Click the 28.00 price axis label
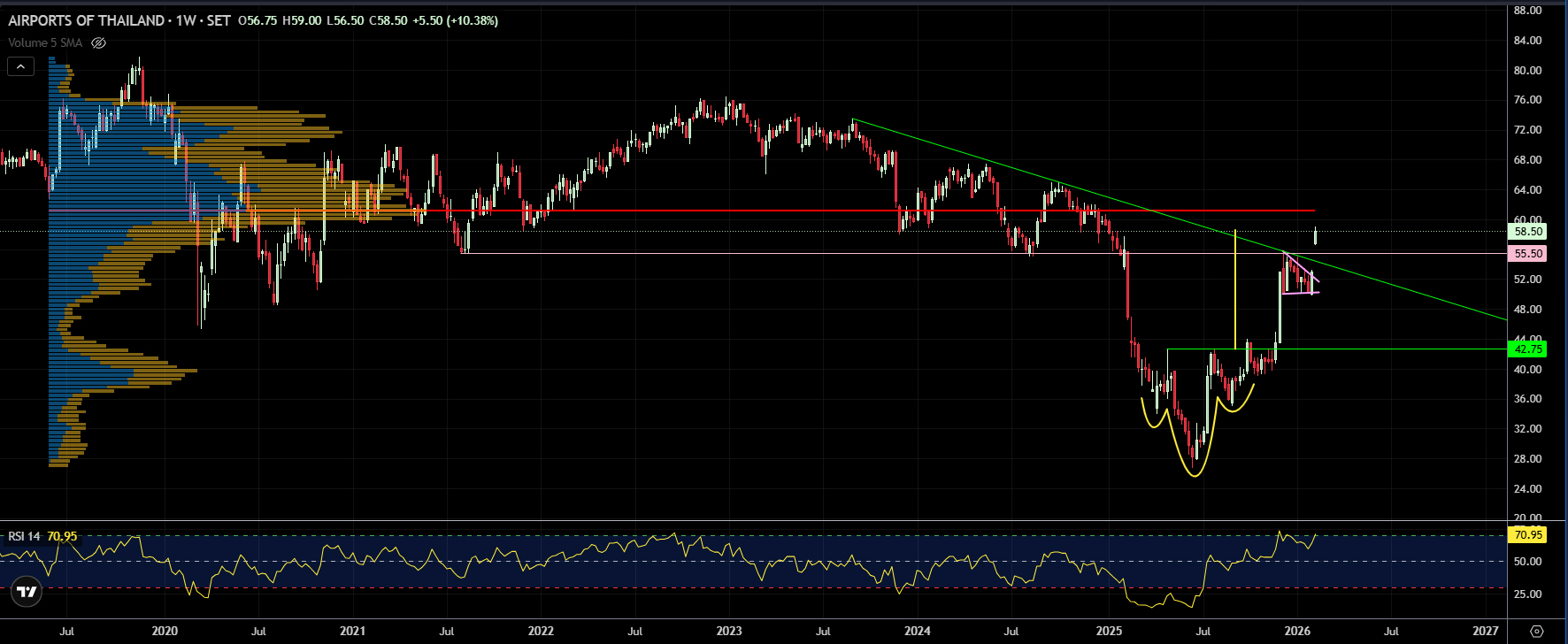The image size is (1568, 644). point(1528,459)
